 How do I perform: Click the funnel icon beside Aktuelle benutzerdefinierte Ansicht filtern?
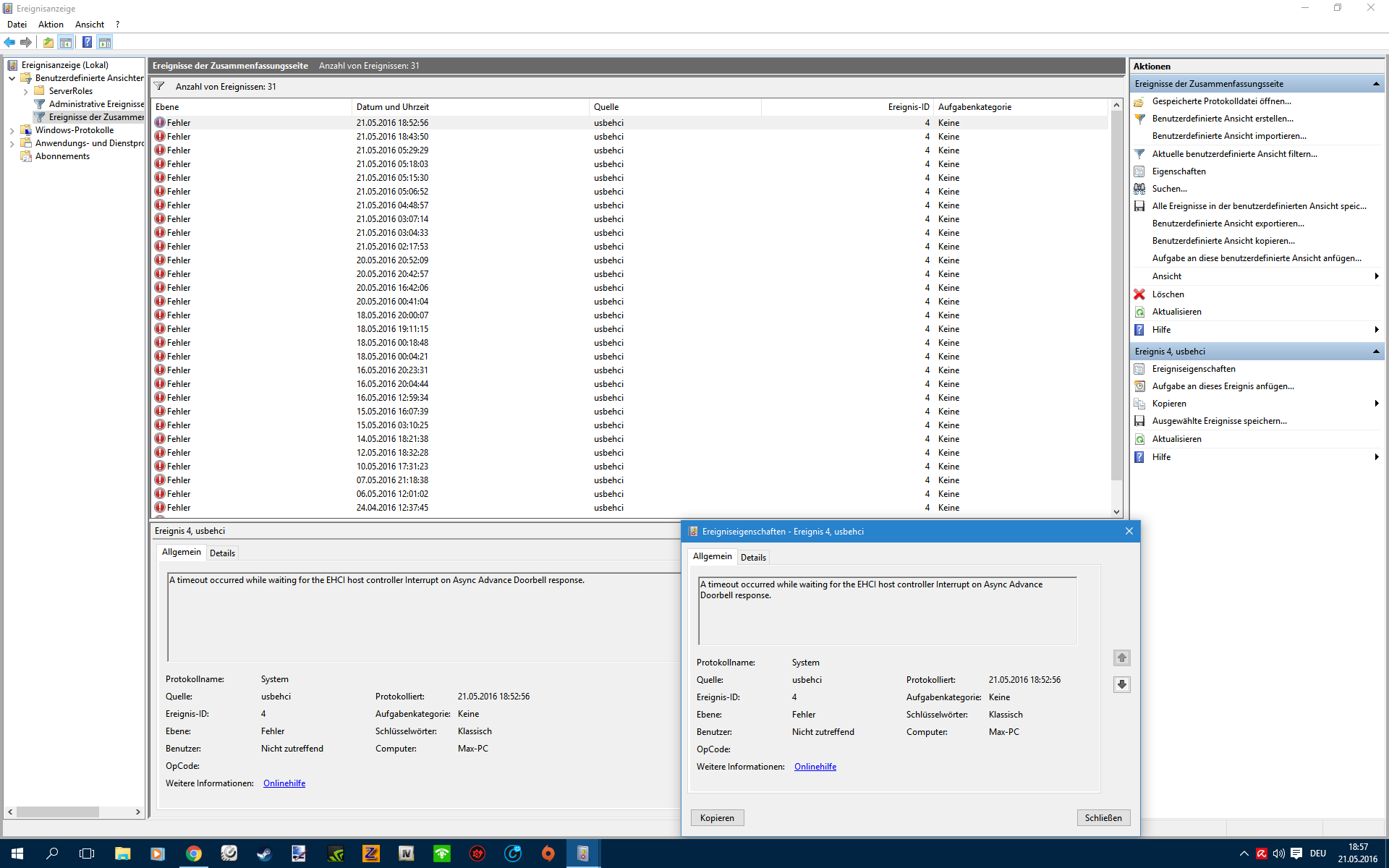click(x=1139, y=154)
